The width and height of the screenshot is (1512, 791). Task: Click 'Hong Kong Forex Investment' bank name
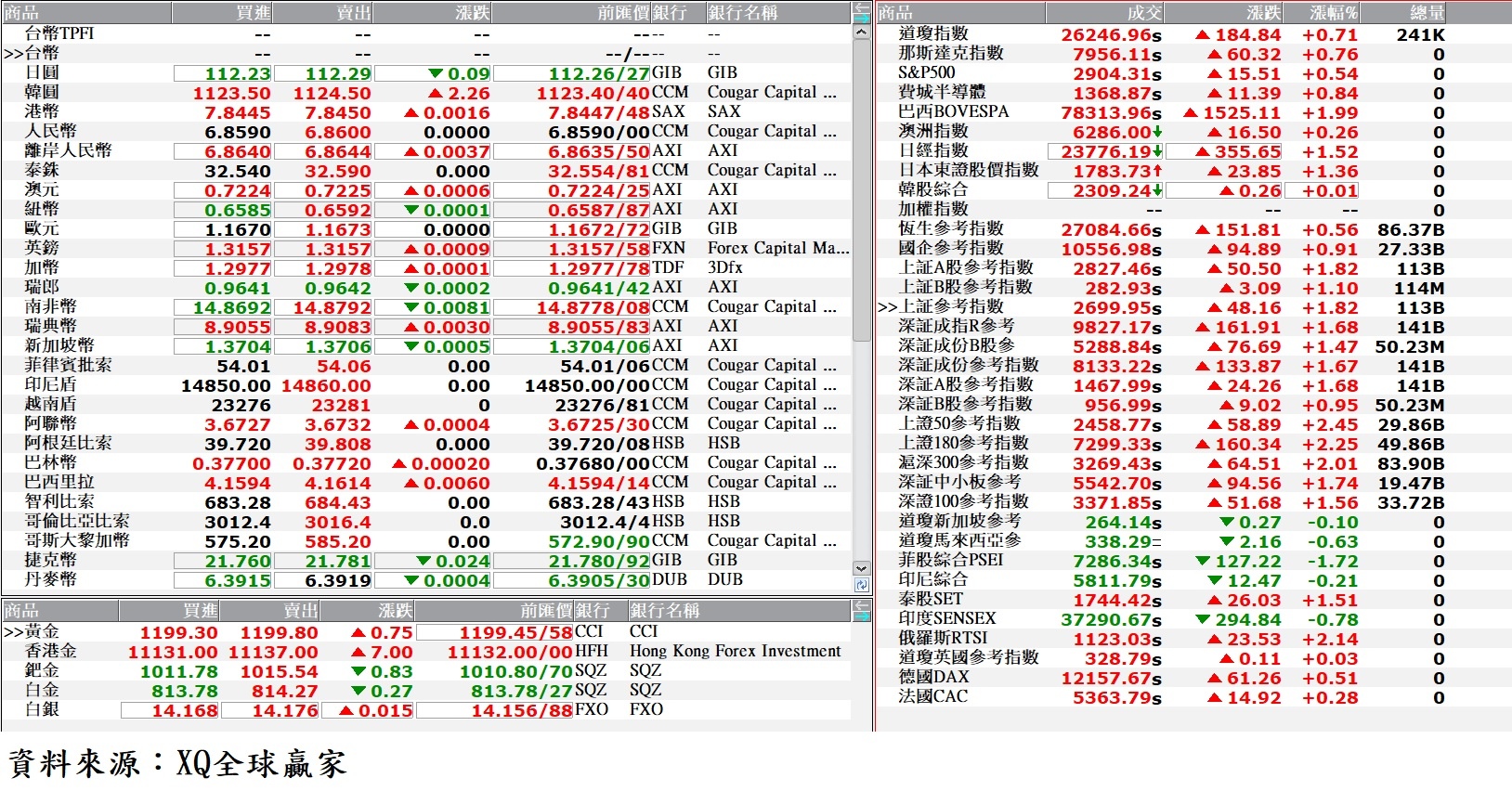click(x=736, y=651)
